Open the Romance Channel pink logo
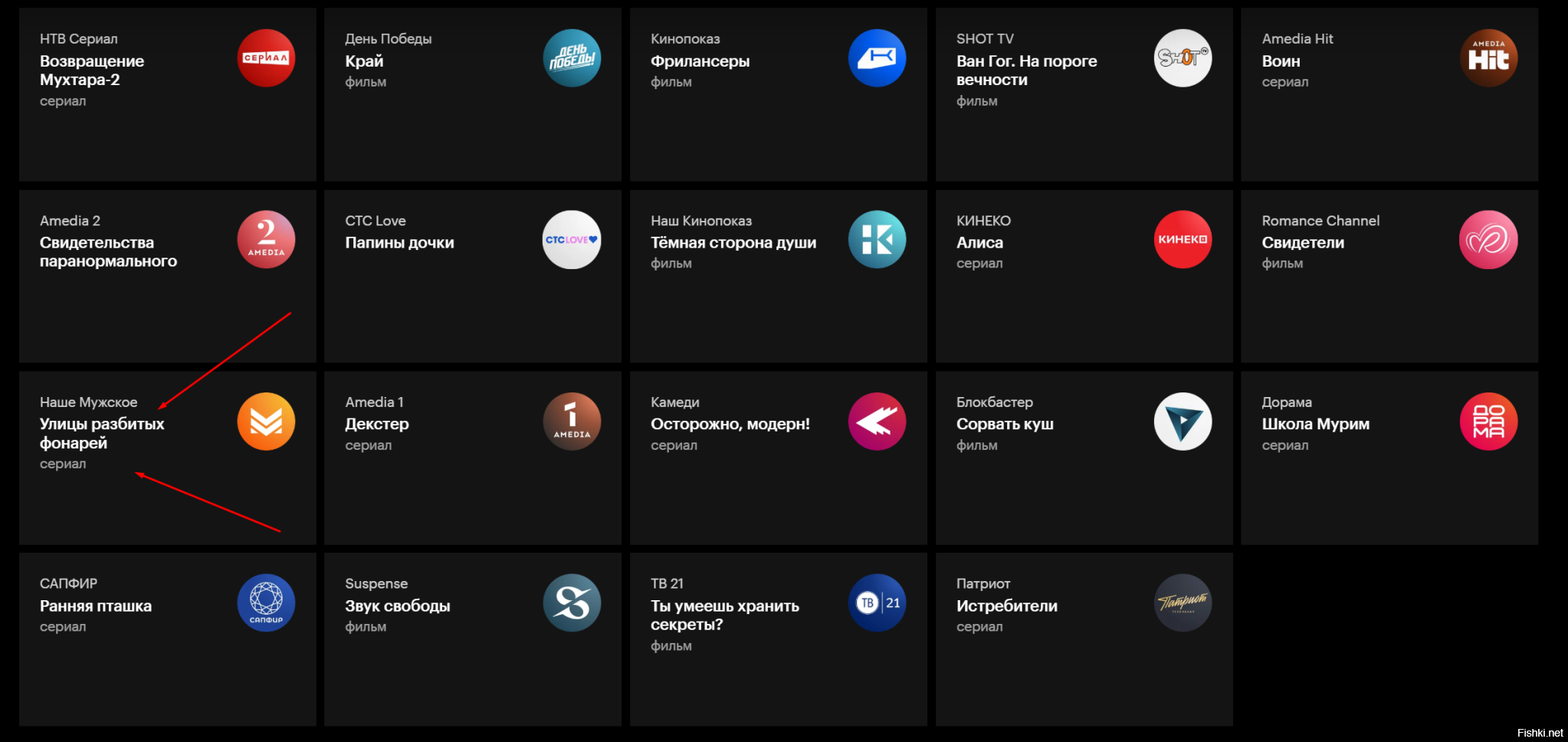Screen dimensions: 1568x742 click(1489, 240)
